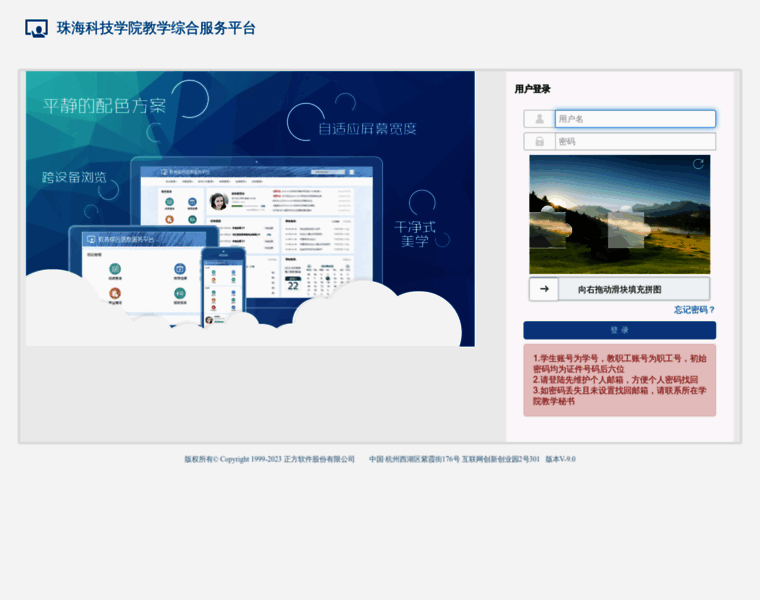
Task: Click the version text 版本V-9.0
Action: pos(560,459)
